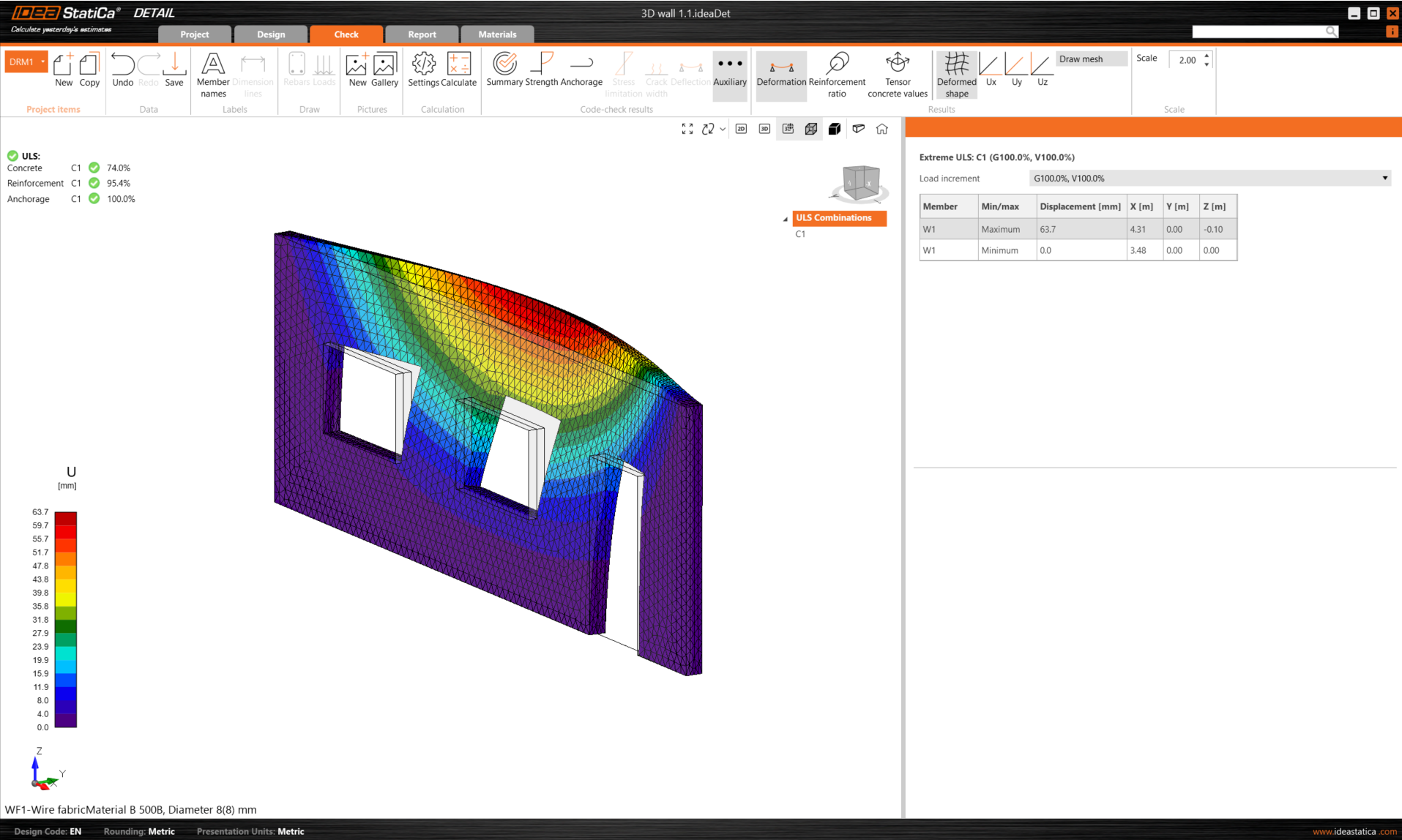Open calculation Settings

423,70
